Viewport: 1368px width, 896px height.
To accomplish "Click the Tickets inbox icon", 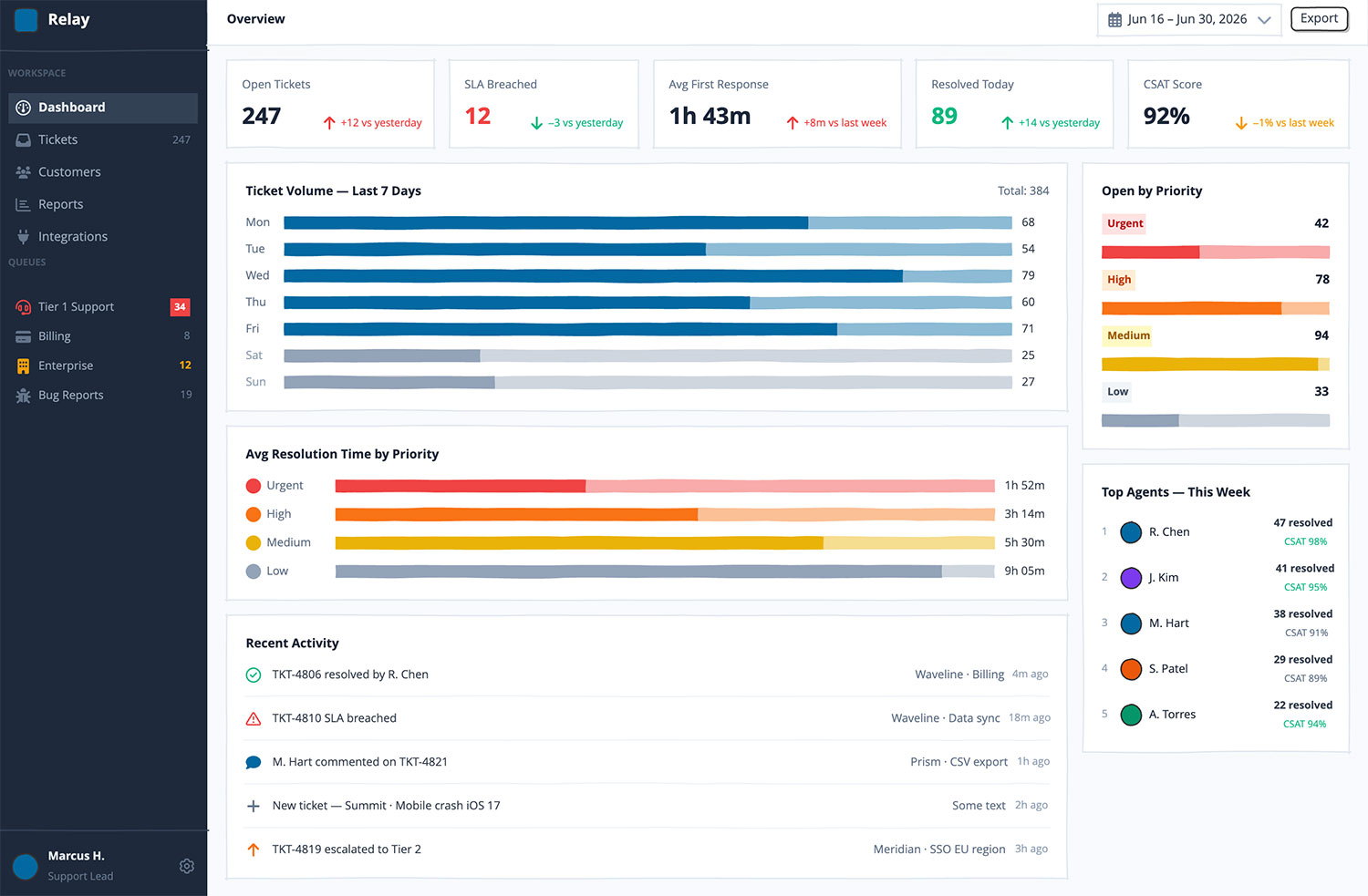I will coord(24,140).
